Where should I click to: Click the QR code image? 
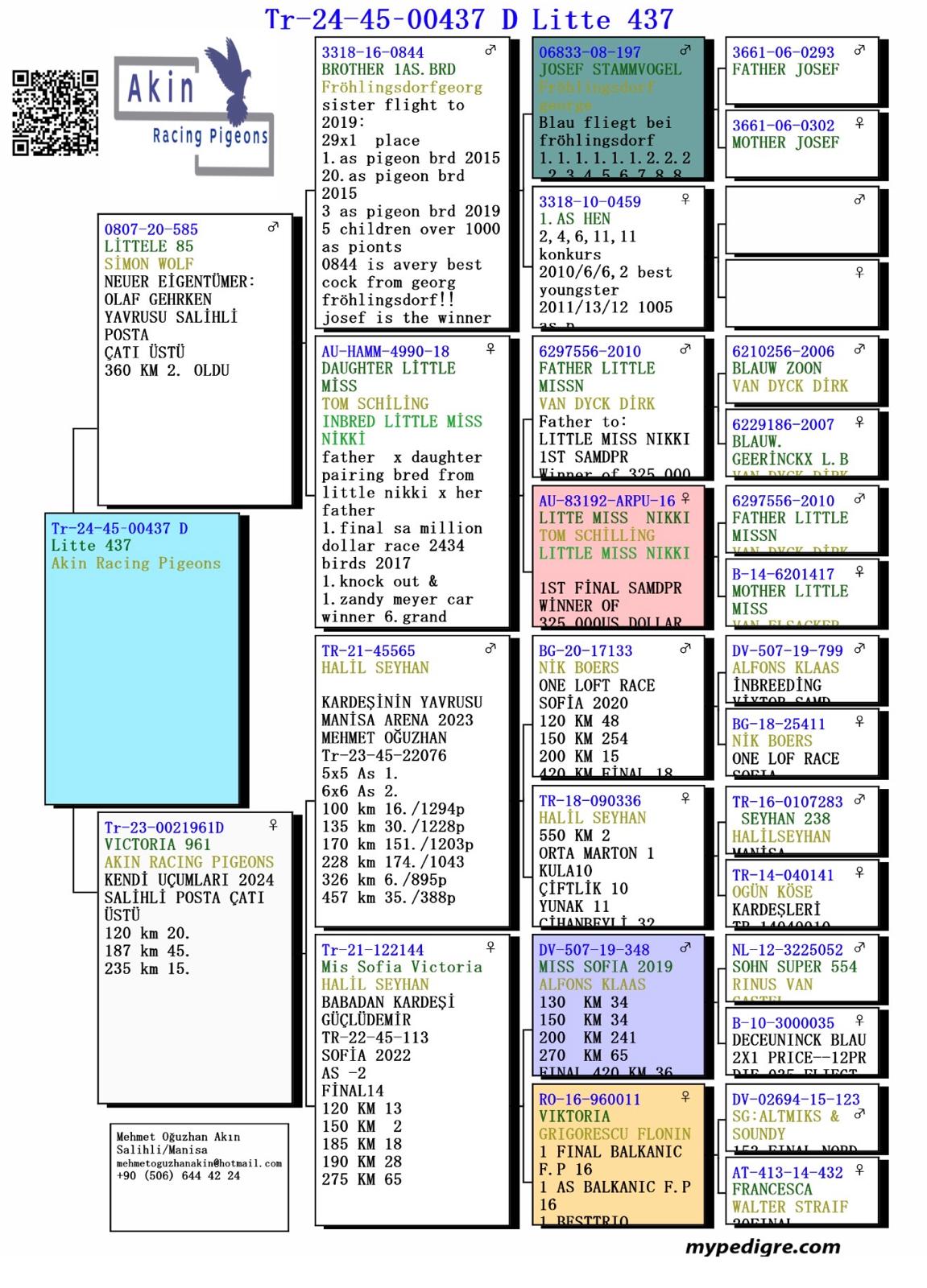55,113
